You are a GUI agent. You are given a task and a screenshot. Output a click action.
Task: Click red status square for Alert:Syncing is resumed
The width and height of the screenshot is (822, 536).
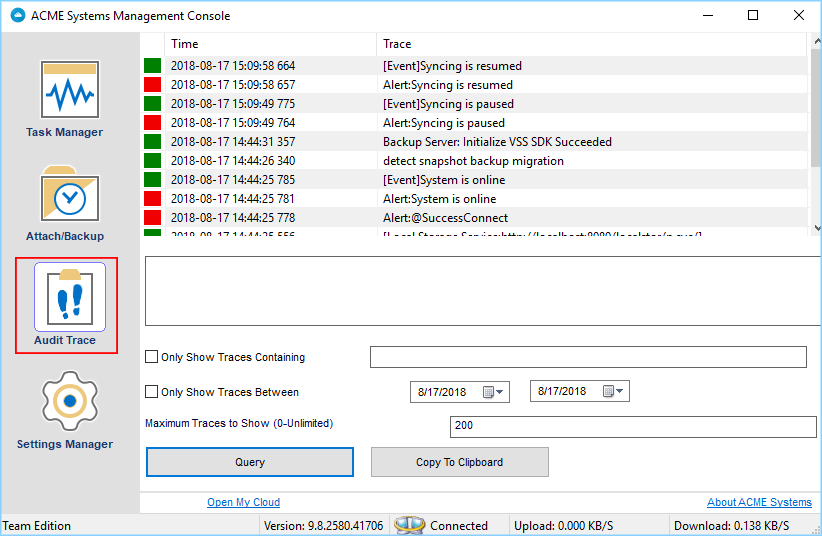(x=153, y=84)
